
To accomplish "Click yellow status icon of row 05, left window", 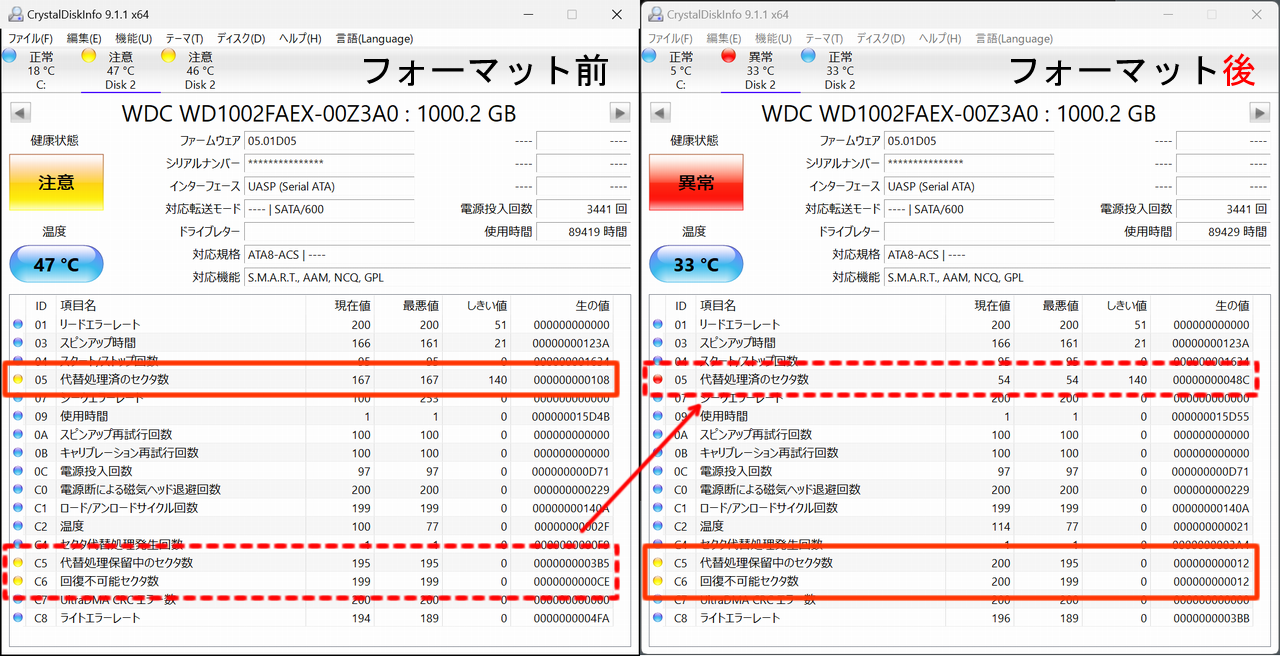I will [x=17, y=380].
